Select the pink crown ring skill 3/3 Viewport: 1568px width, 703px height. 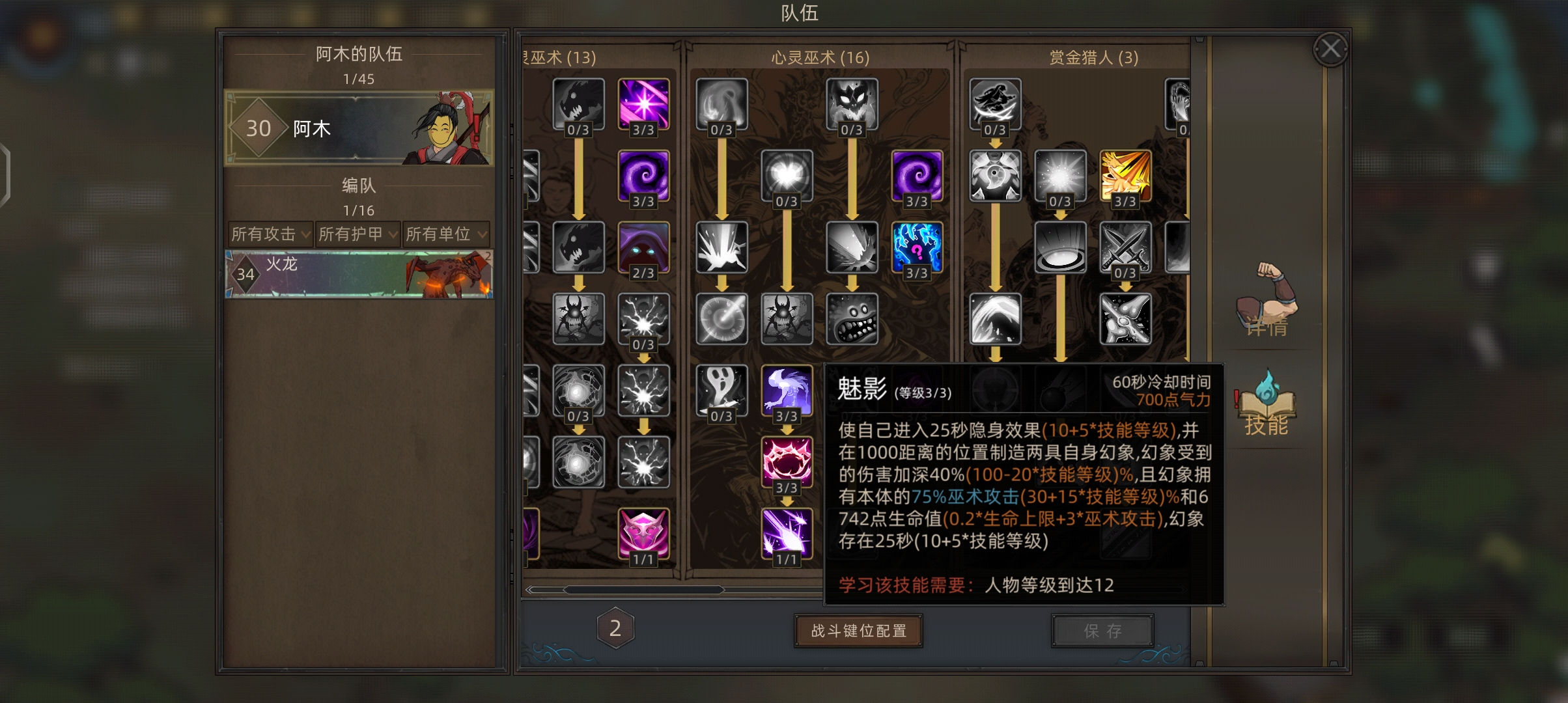(x=787, y=462)
